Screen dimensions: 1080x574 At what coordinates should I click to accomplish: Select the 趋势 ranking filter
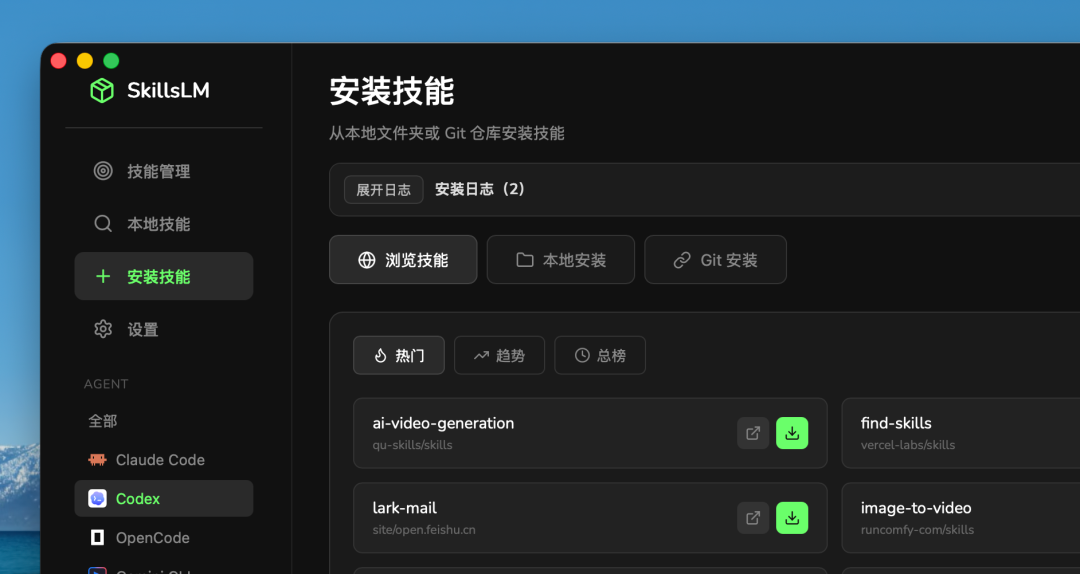(x=499, y=356)
